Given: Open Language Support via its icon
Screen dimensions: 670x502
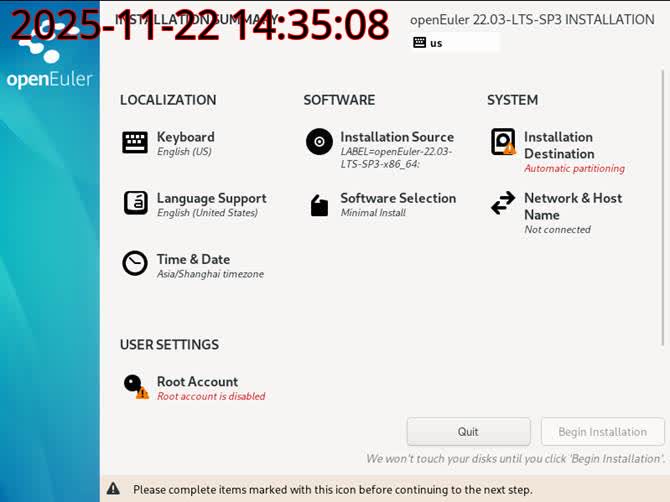Looking at the screenshot, I should point(135,203).
